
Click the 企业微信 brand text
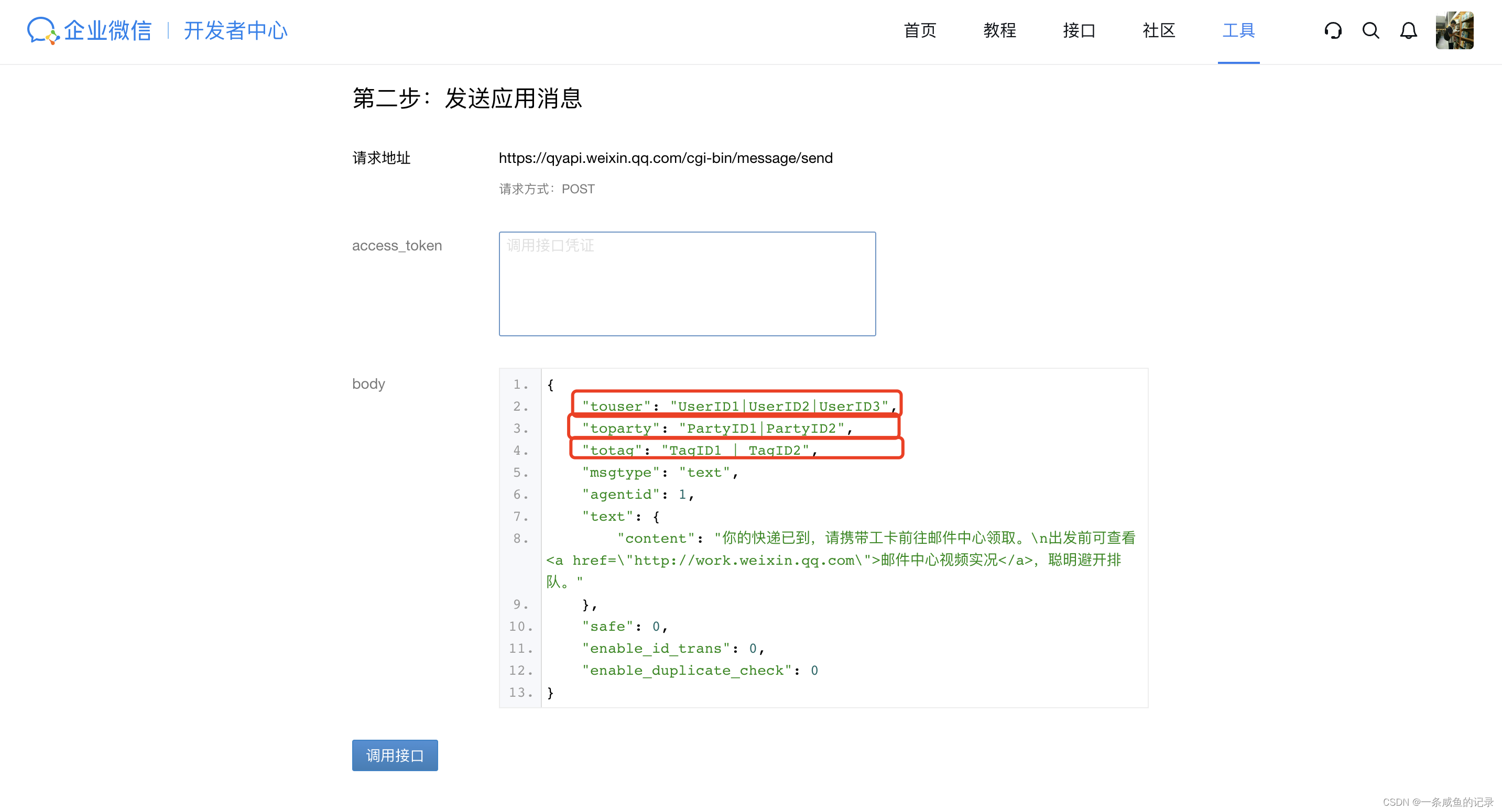point(108,30)
